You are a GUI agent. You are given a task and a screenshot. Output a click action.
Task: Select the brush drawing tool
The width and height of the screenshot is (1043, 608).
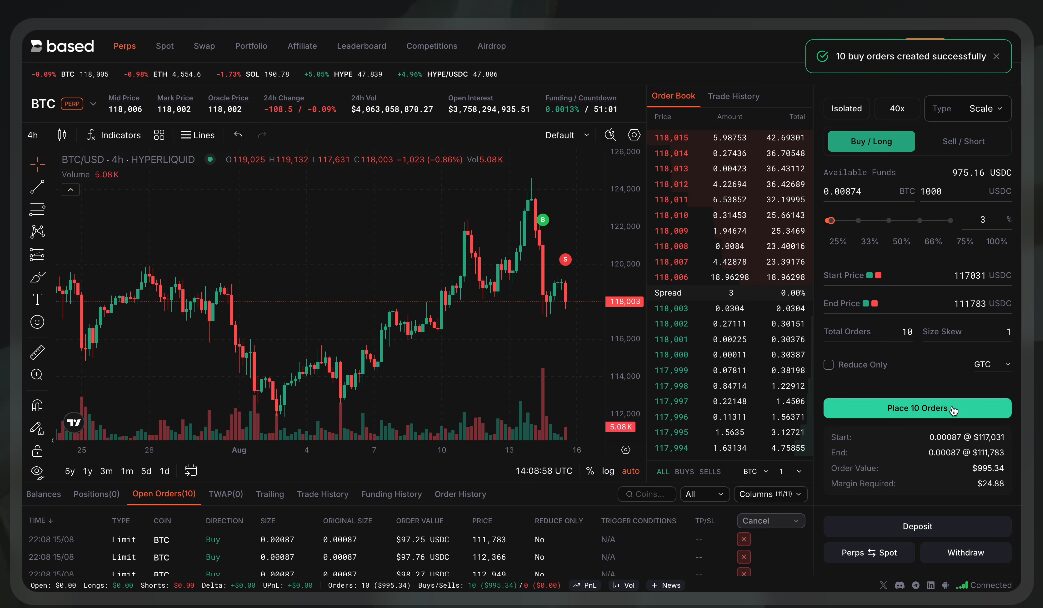click(37, 277)
